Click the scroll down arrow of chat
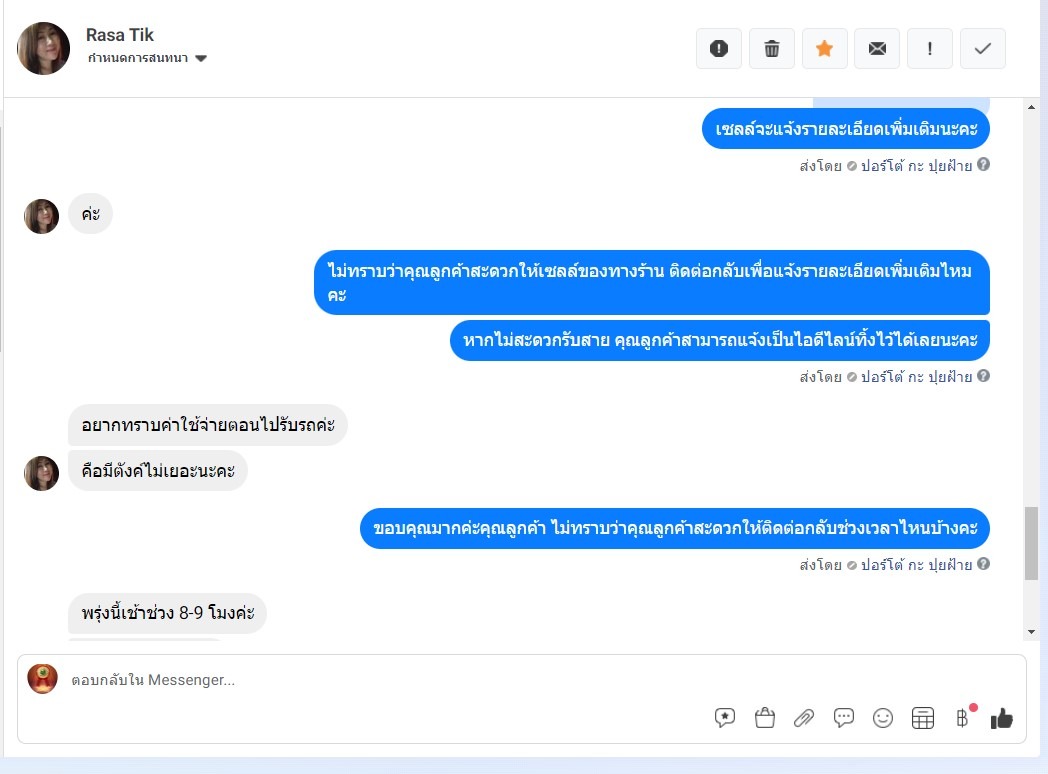 [1031, 632]
